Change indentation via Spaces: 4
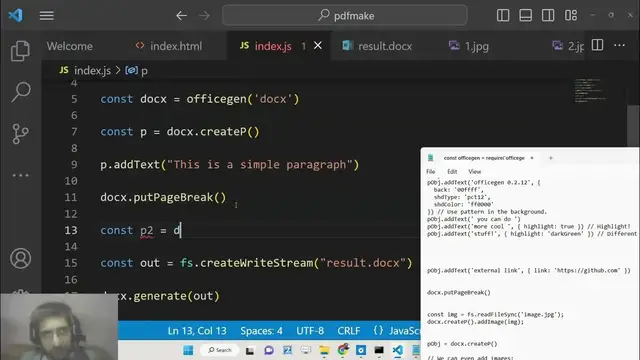The height and width of the screenshot is (360, 640). tap(261, 331)
